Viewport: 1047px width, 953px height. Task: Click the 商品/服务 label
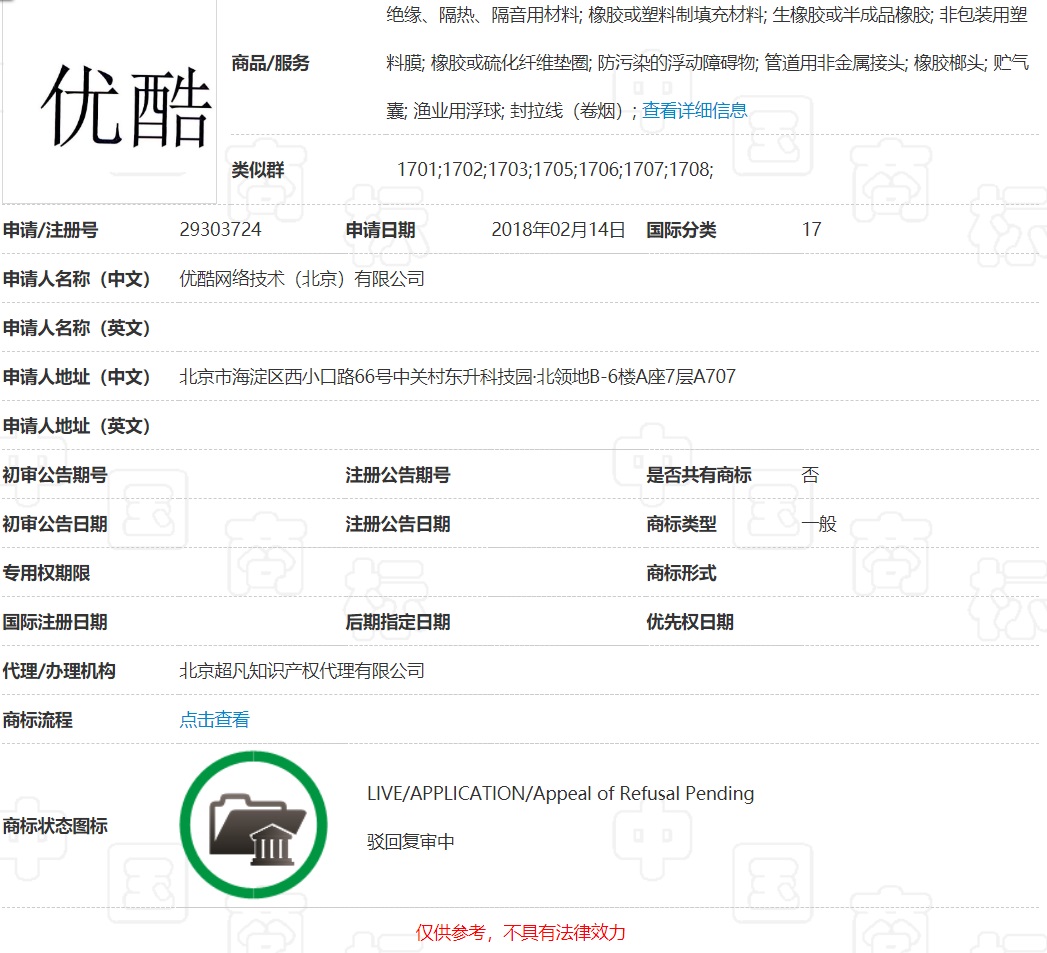[270, 63]
